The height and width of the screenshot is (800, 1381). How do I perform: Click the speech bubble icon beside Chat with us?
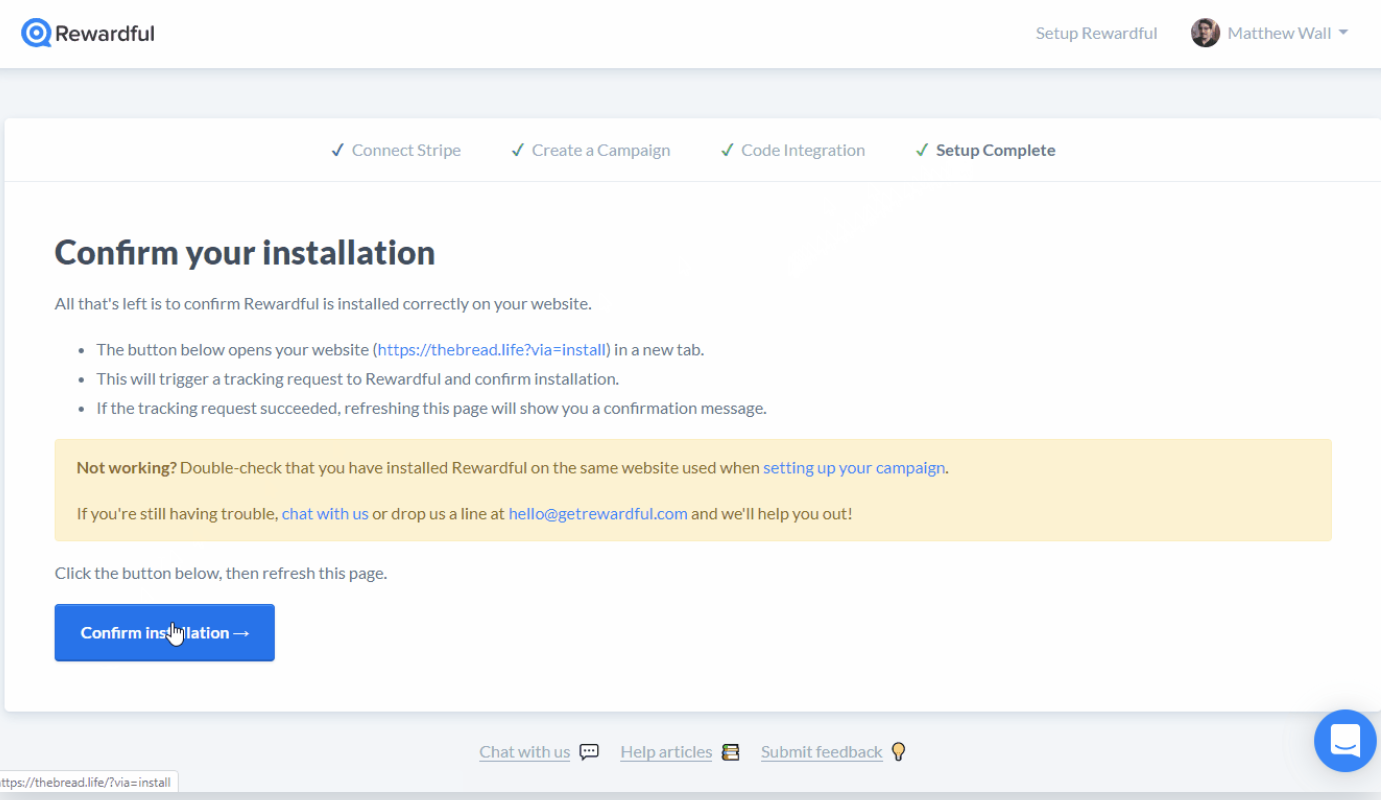pyautogui.click(x=589, y=752)
